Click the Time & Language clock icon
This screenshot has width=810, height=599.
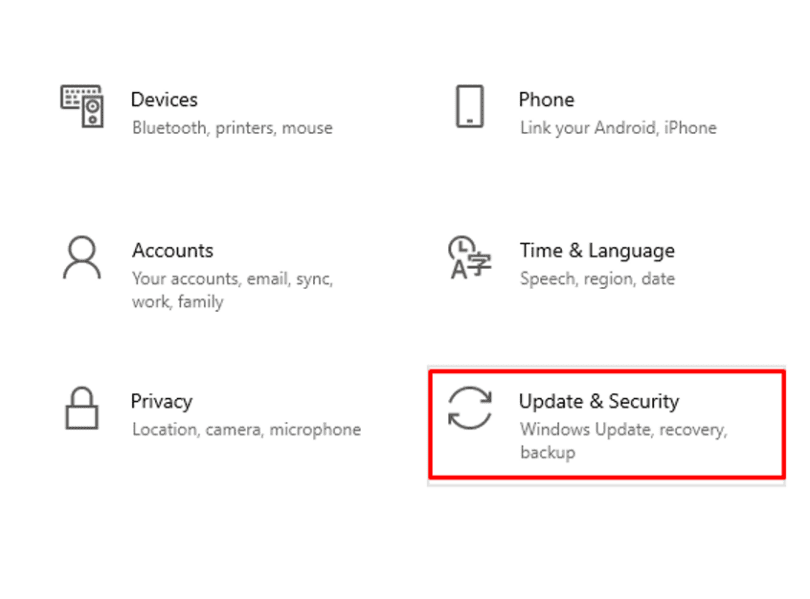pyautogui.click(x=467, y=259)
